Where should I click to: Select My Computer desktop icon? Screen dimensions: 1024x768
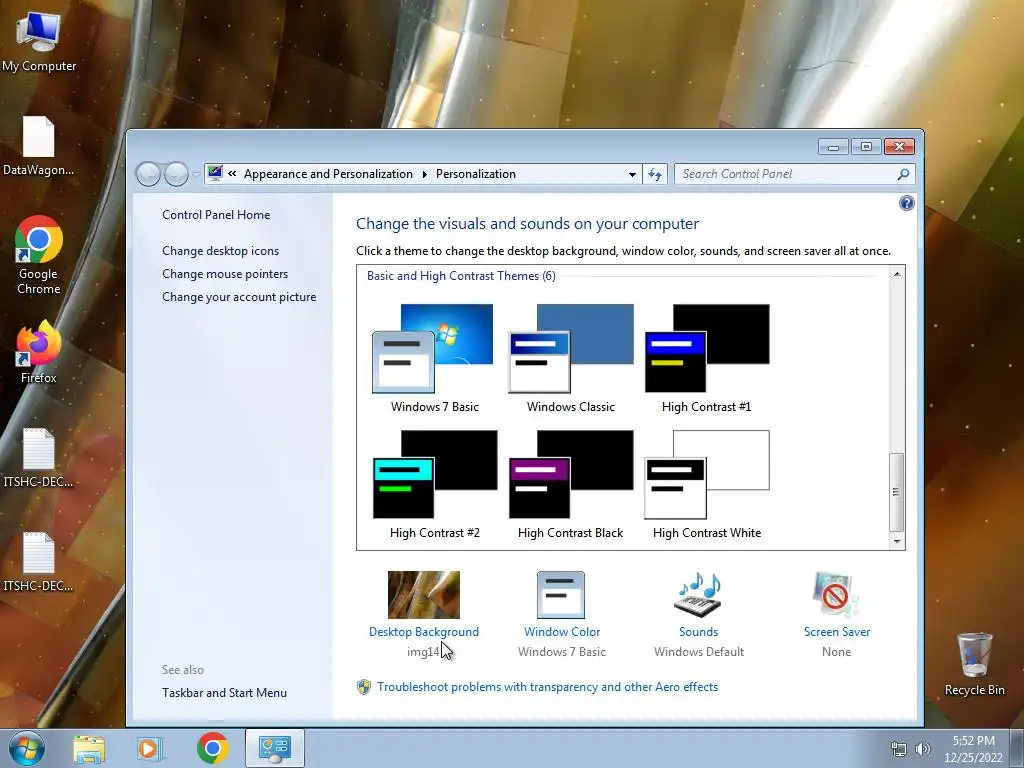coord(39,42)
